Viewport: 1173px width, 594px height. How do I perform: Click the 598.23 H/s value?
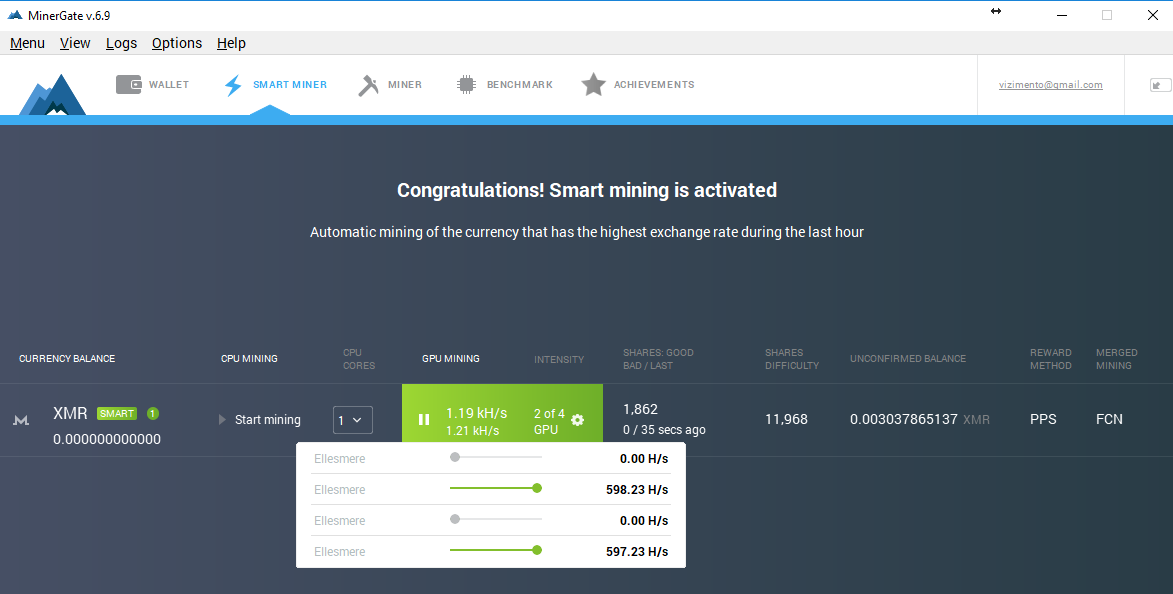tap(637, 490)
